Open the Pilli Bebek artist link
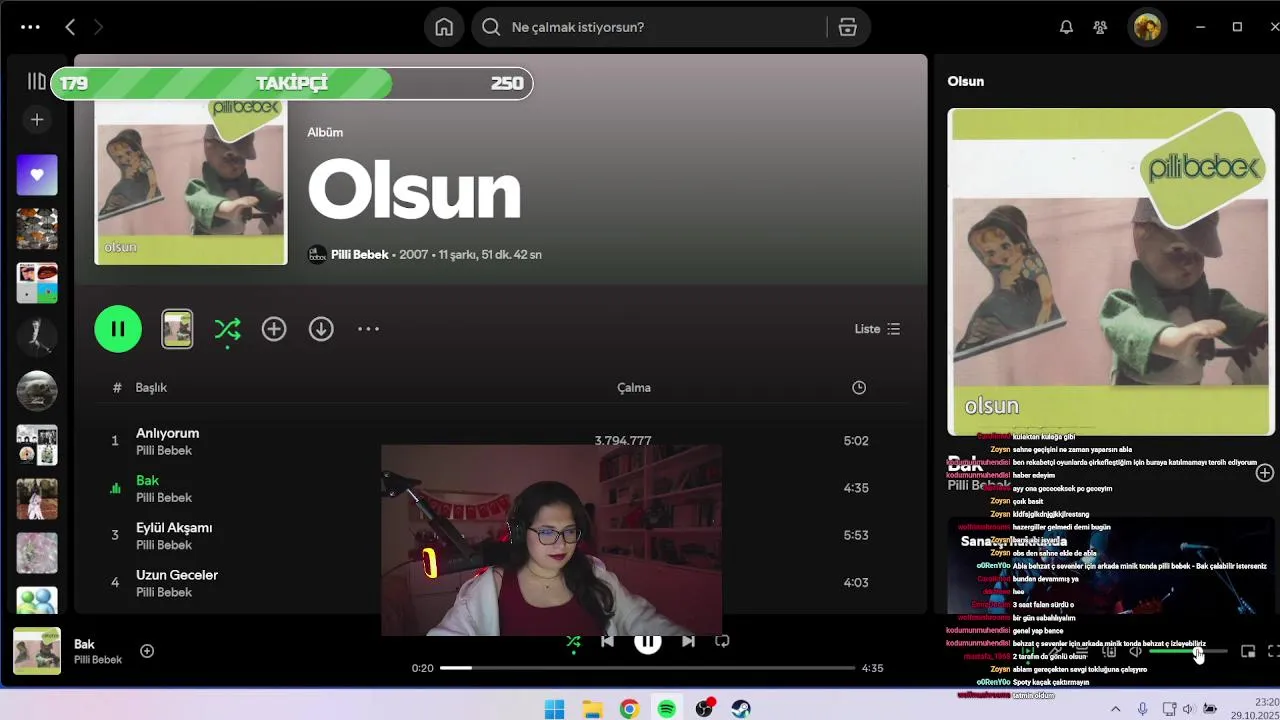 click(359, 255)
